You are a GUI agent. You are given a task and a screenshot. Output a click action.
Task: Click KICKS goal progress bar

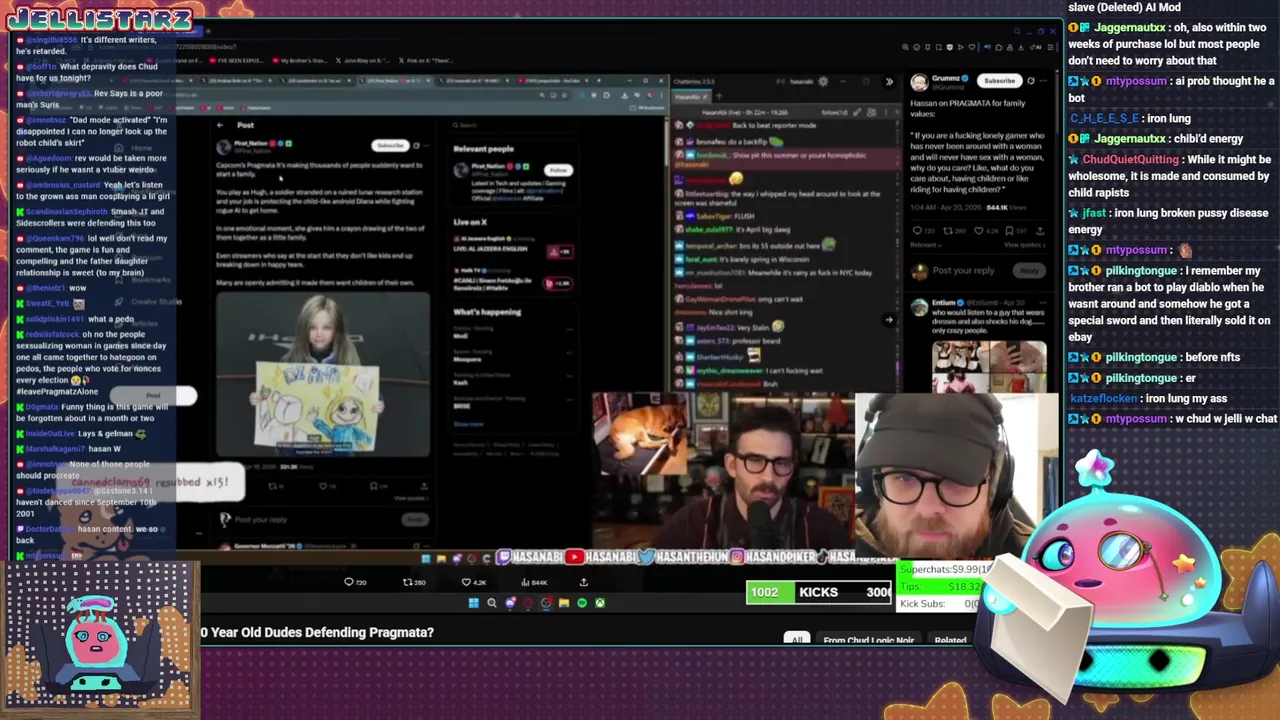[818, 592]
